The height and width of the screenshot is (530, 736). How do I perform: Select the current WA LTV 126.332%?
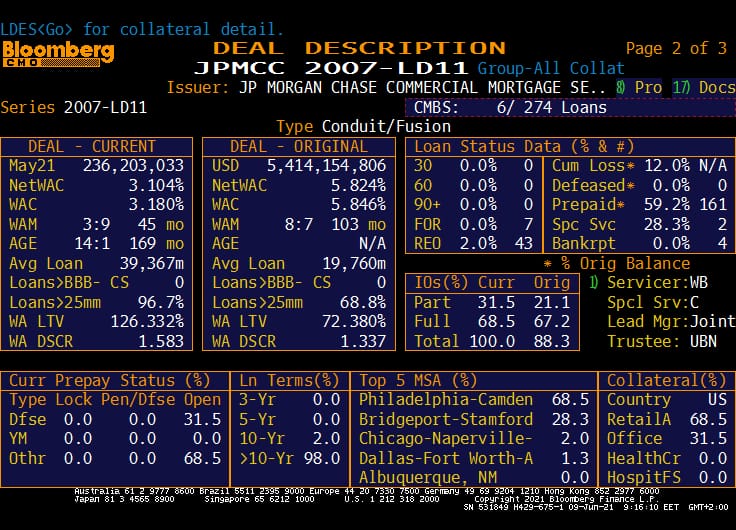click(147, 322)
